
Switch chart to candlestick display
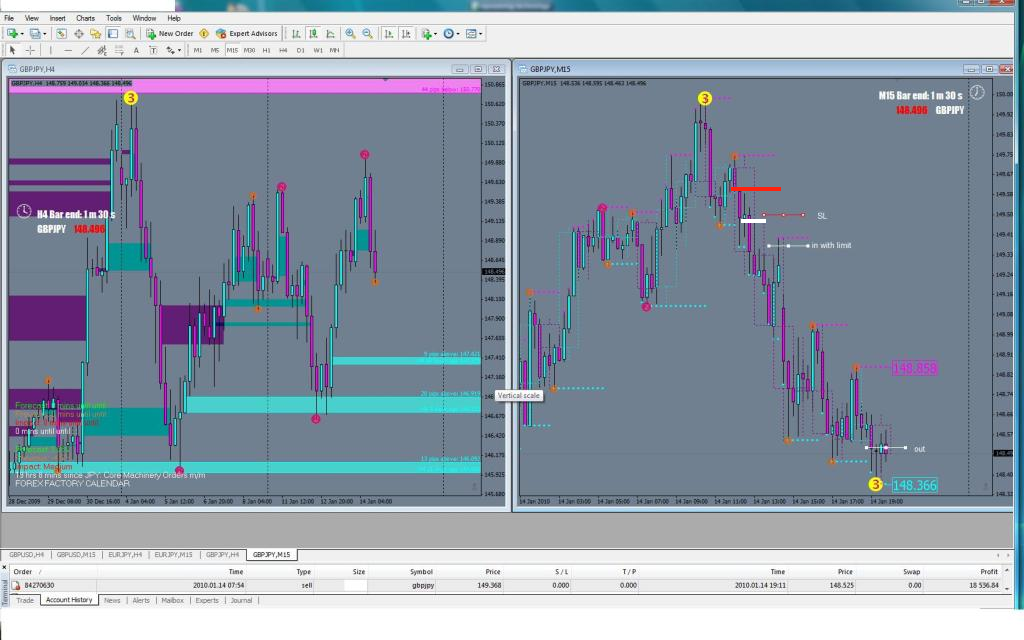coord(313,33)
